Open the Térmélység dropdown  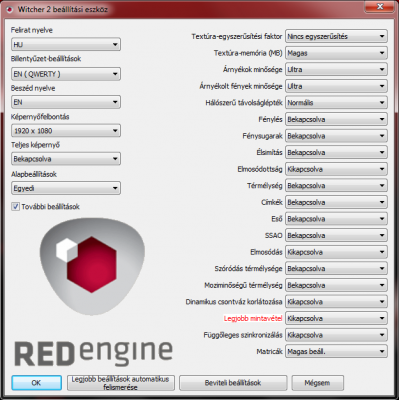pos(336,186)
